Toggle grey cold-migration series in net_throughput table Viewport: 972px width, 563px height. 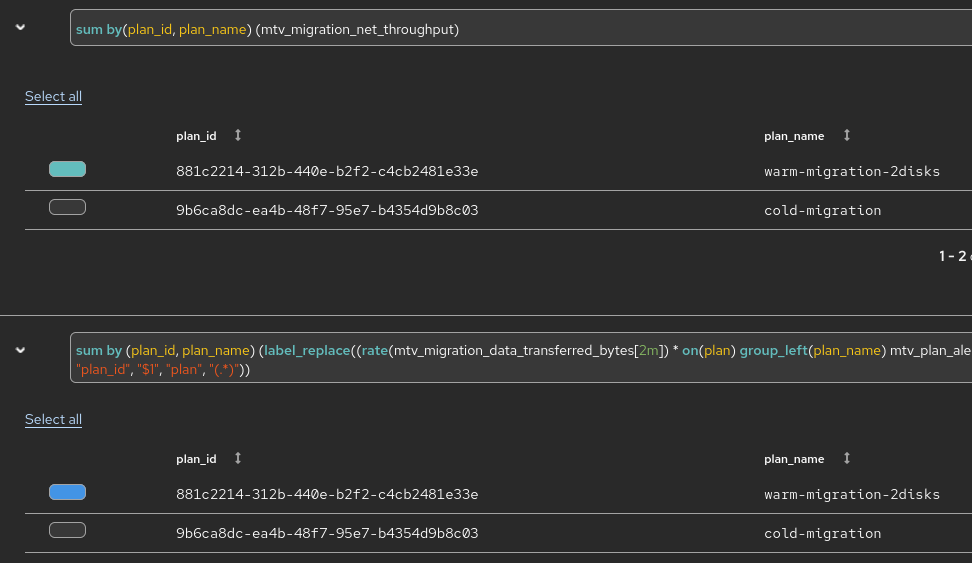click(67, 207)
